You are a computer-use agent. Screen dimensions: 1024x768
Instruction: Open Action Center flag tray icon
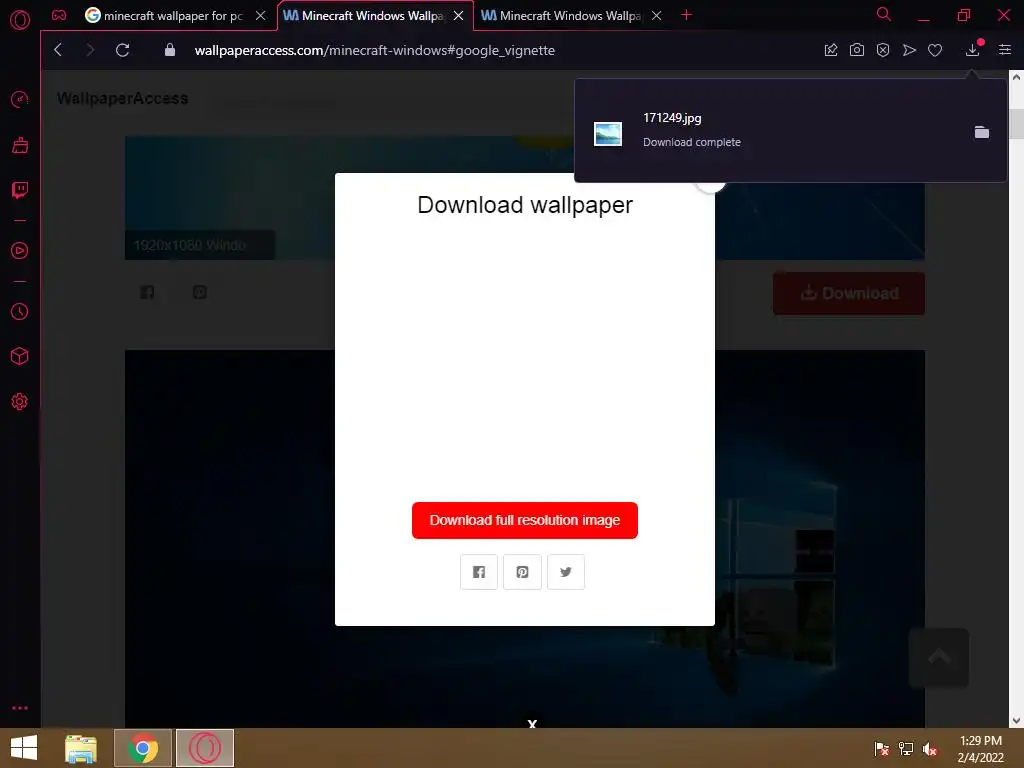coord(881,749)
